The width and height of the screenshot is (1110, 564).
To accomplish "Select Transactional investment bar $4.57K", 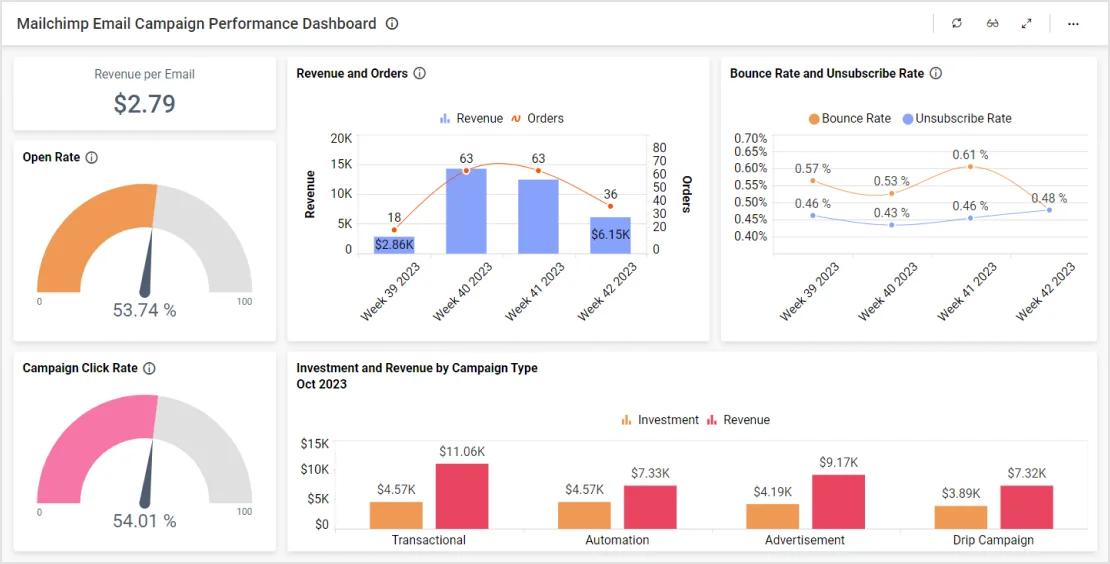I will (396, 515).
